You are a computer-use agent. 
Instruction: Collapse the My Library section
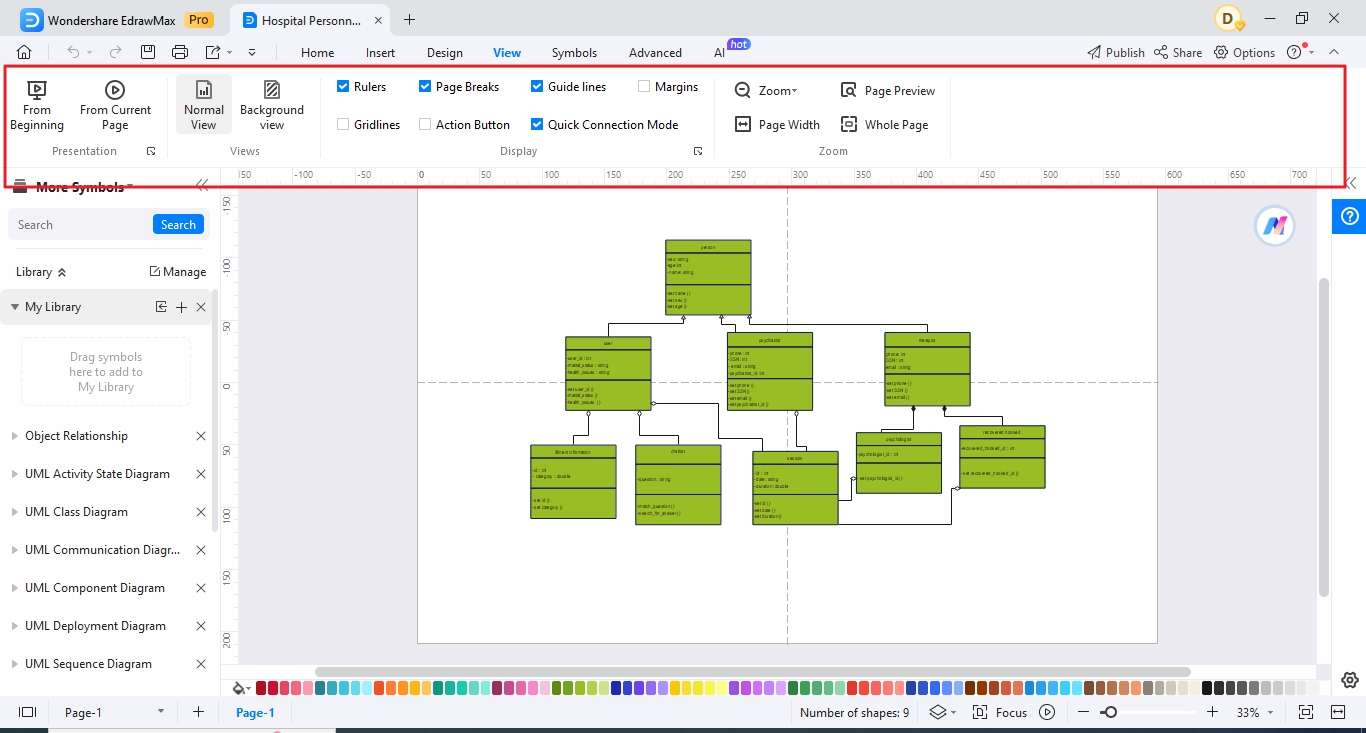click(15, 307)
